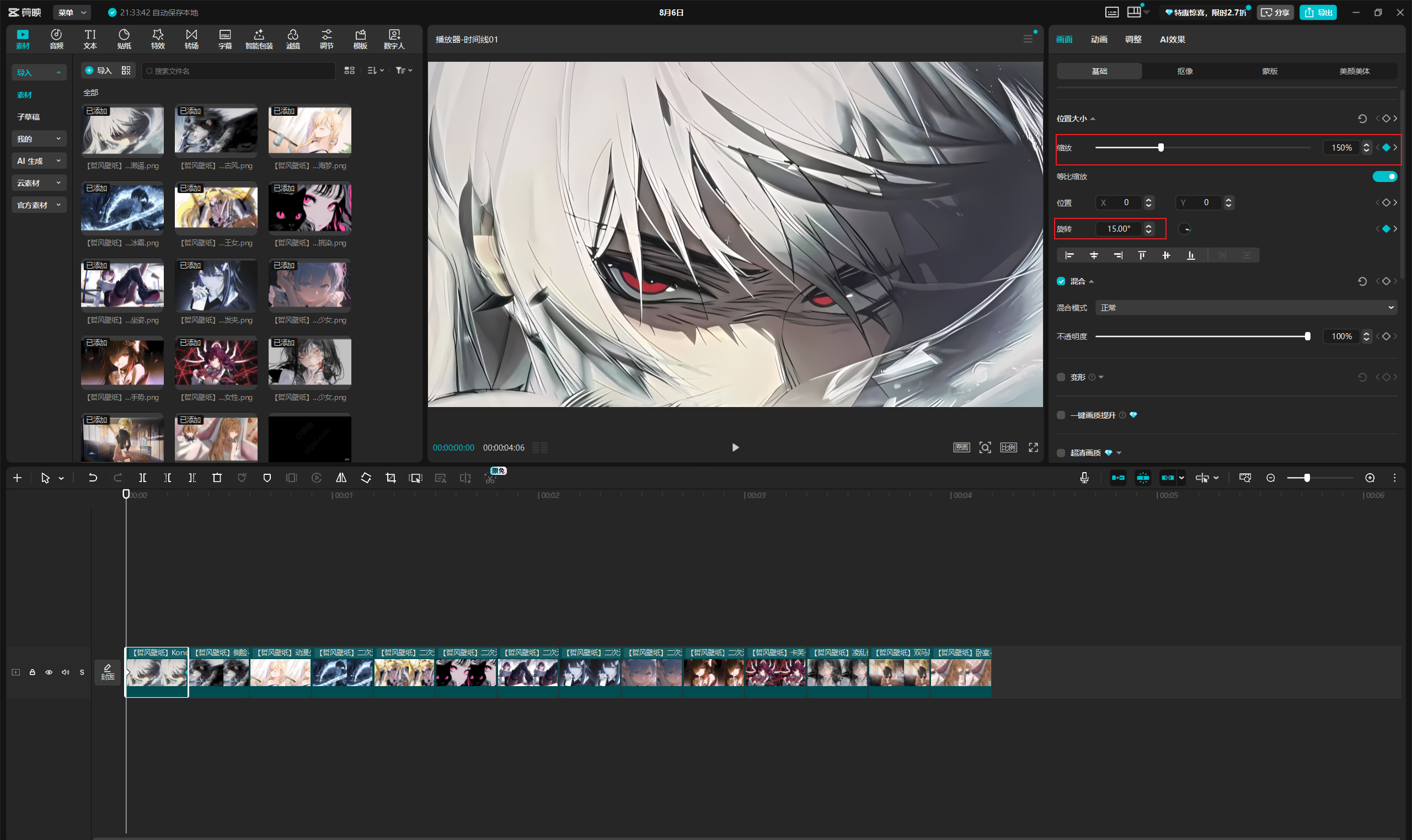1412x840 pixels.
Task: Toggle the 等比缩放 switch
Action: tap(1385, 176)
